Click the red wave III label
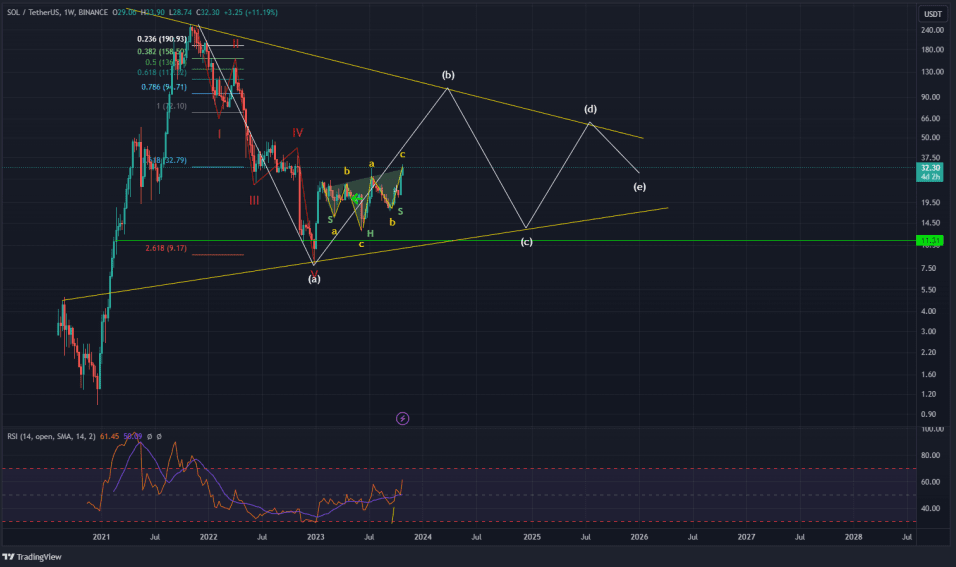This screenshot has height=567, width=956. (x=254, y=201)
